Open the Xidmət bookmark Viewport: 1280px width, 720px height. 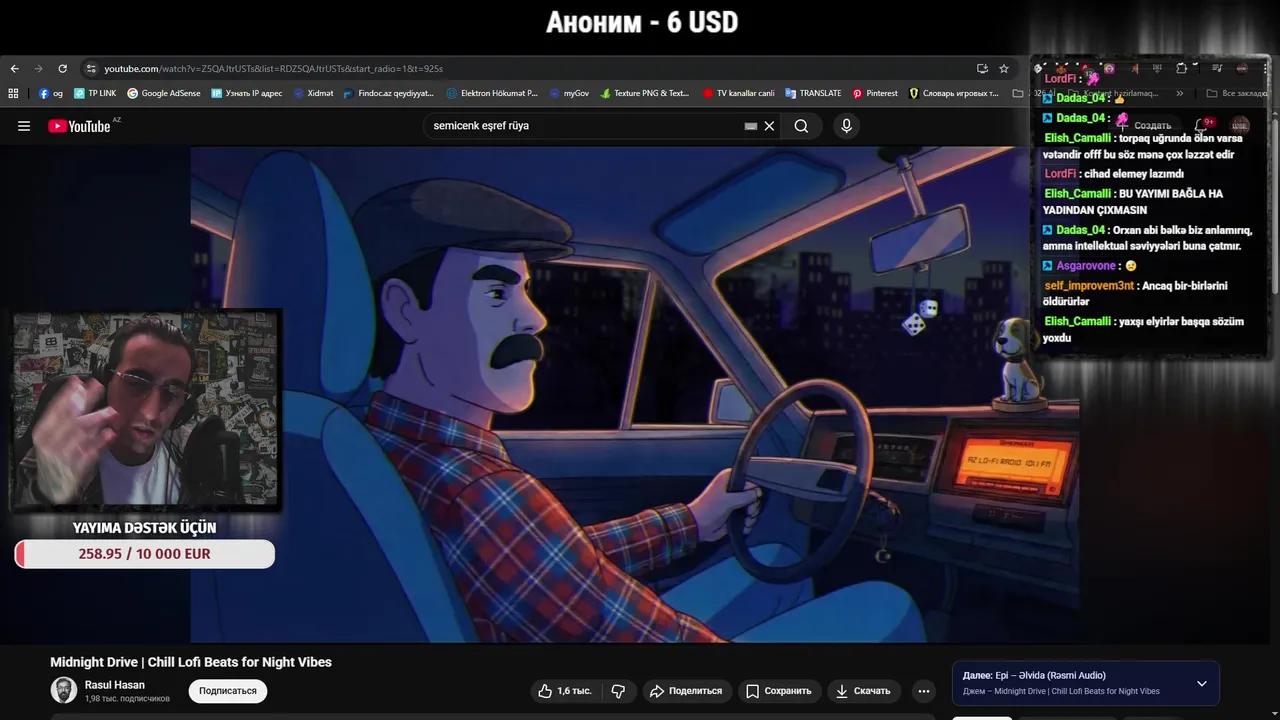click(313, 93)
